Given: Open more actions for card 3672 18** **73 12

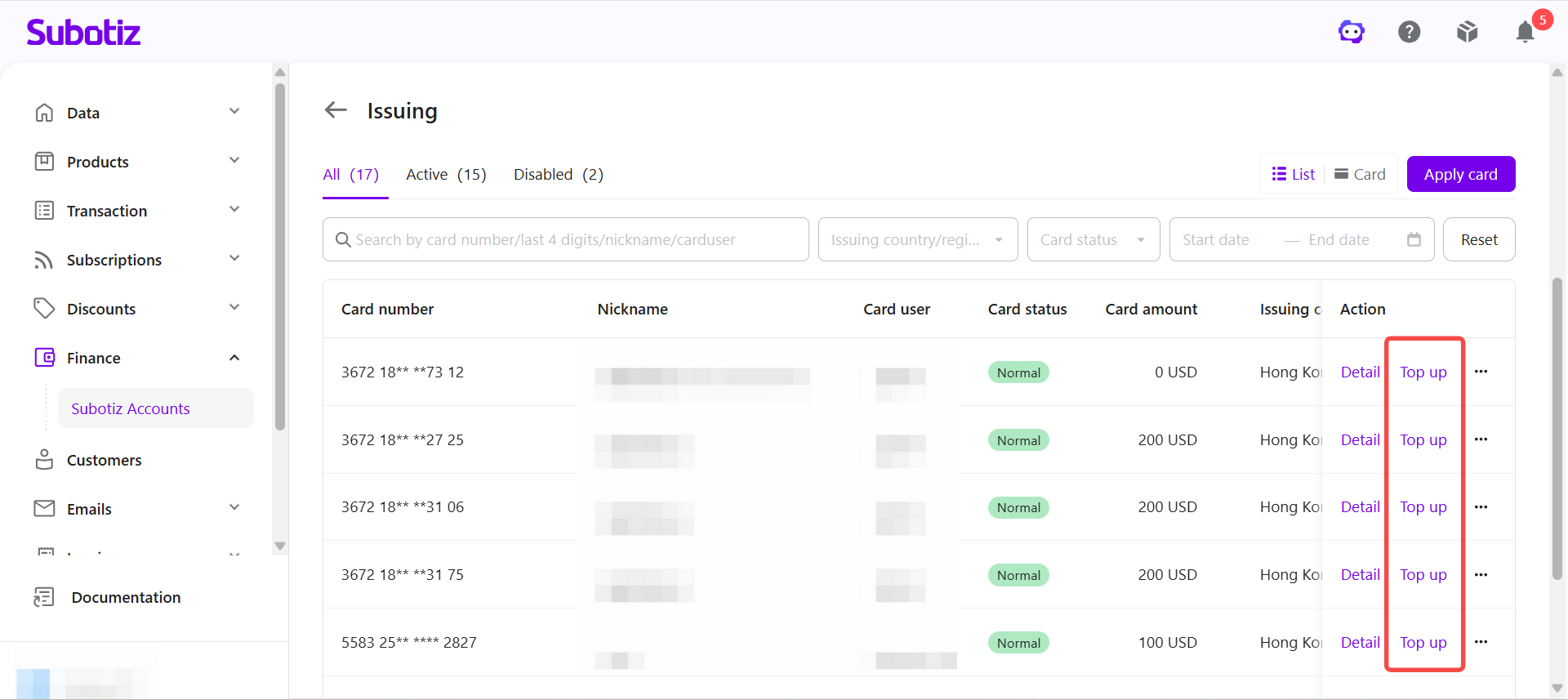Looking at the screenshot, I should click(1481, 372).
